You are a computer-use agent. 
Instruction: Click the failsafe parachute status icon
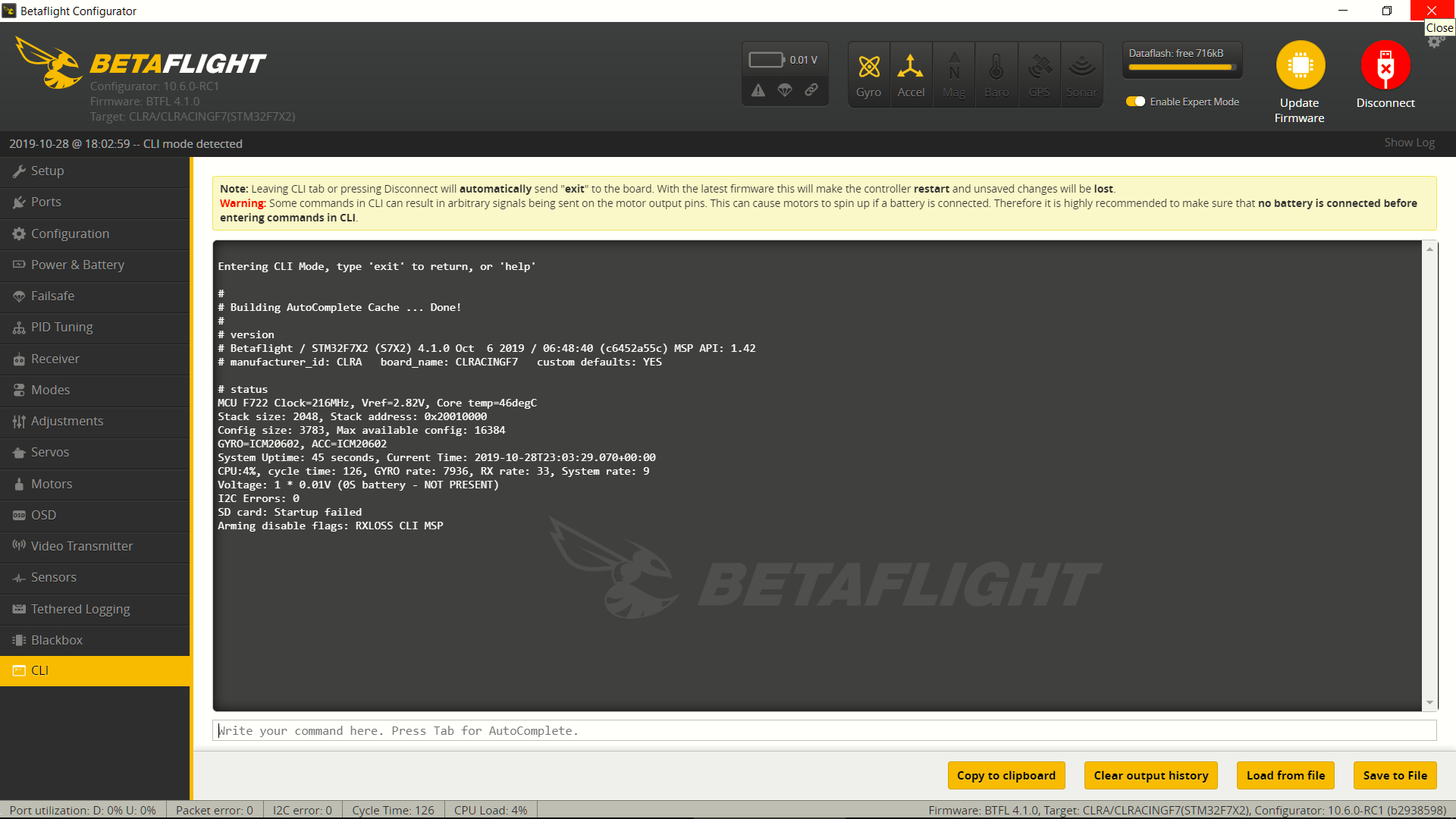[785, 90]
